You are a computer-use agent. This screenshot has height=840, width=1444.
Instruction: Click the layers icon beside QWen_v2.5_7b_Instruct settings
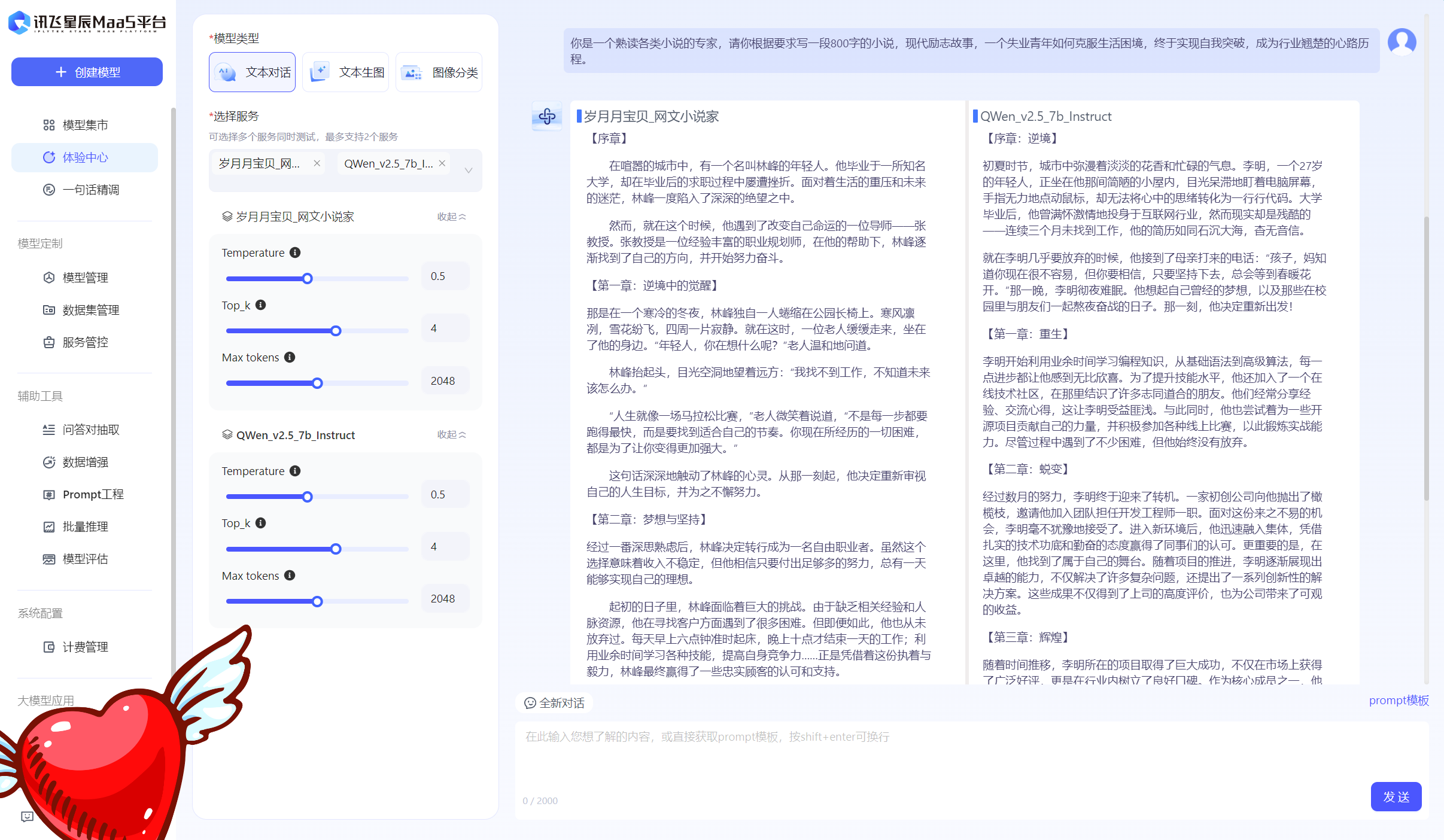point(227,434)
